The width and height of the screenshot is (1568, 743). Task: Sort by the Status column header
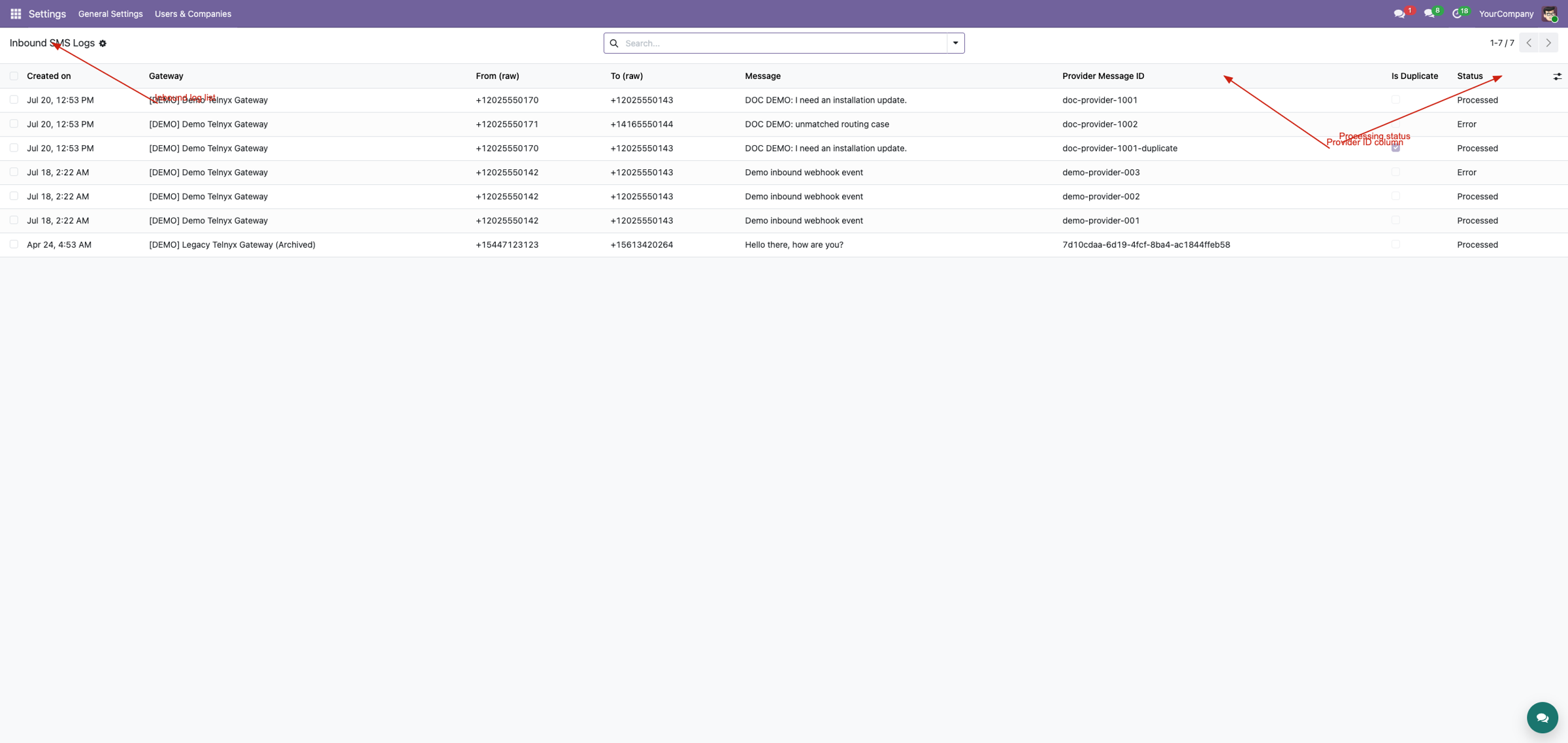click(1470, 76)
